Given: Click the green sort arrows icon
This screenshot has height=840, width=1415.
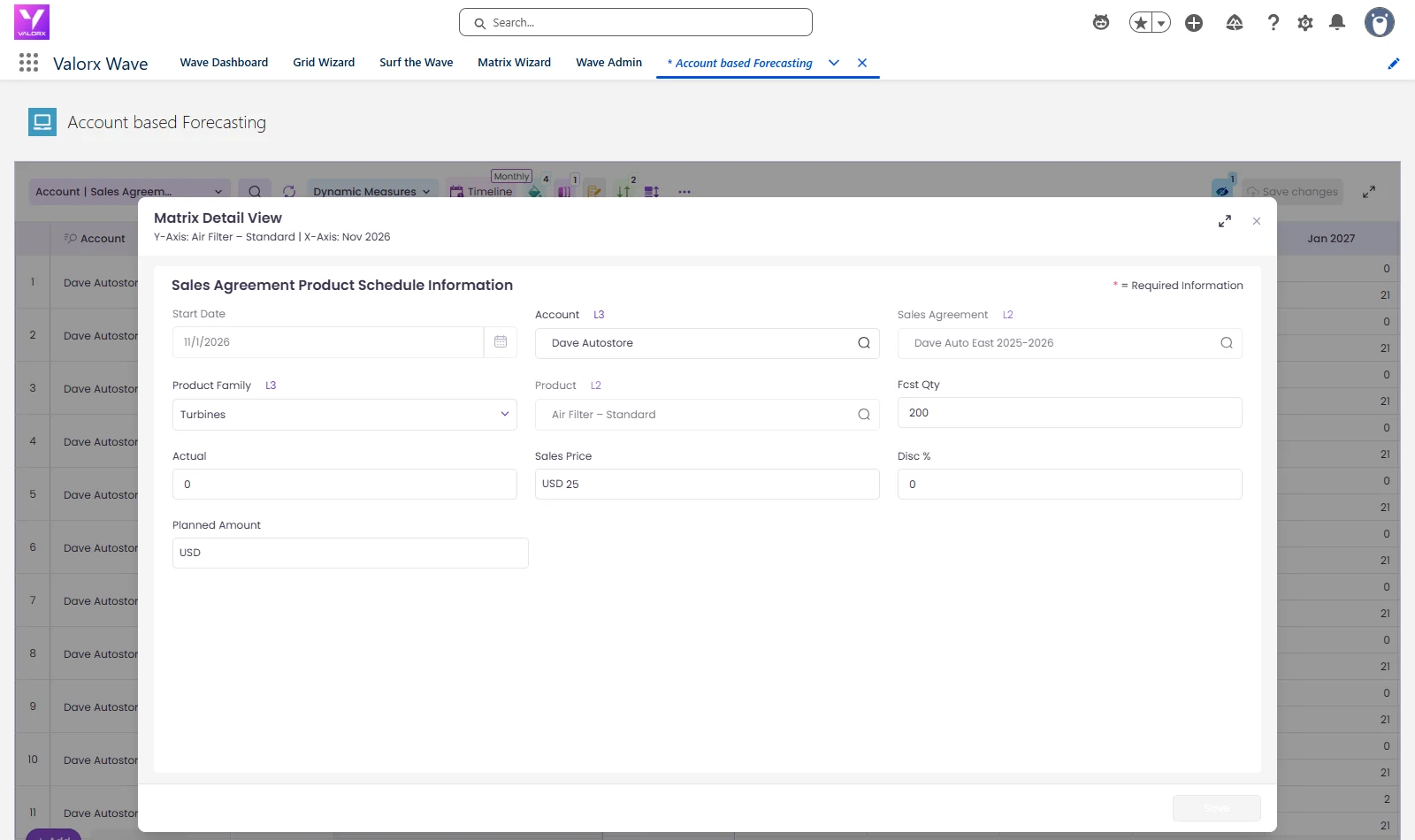Looking at the screenshot, I should point(623,192).
